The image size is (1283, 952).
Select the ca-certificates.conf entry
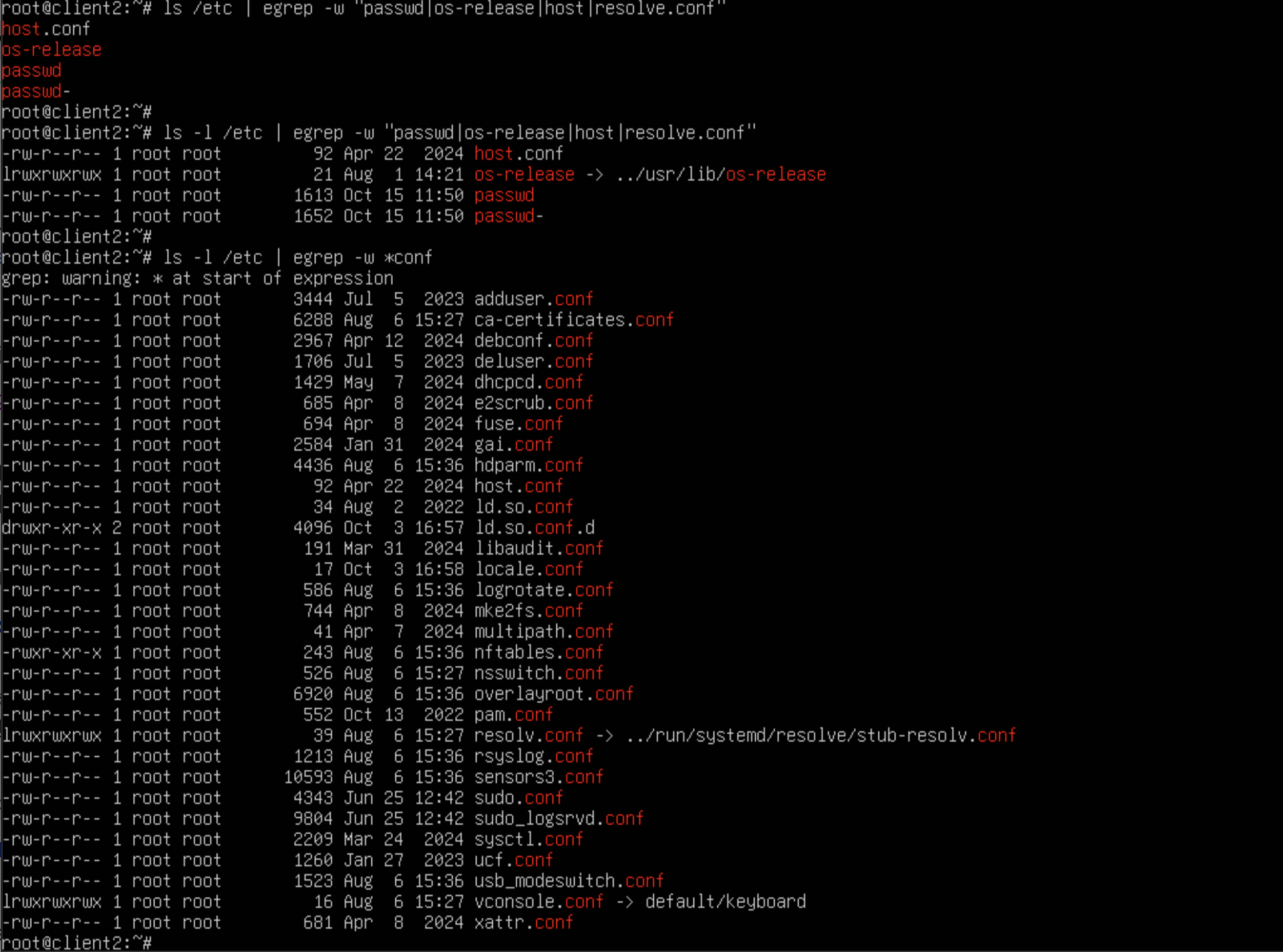(574, 320)
